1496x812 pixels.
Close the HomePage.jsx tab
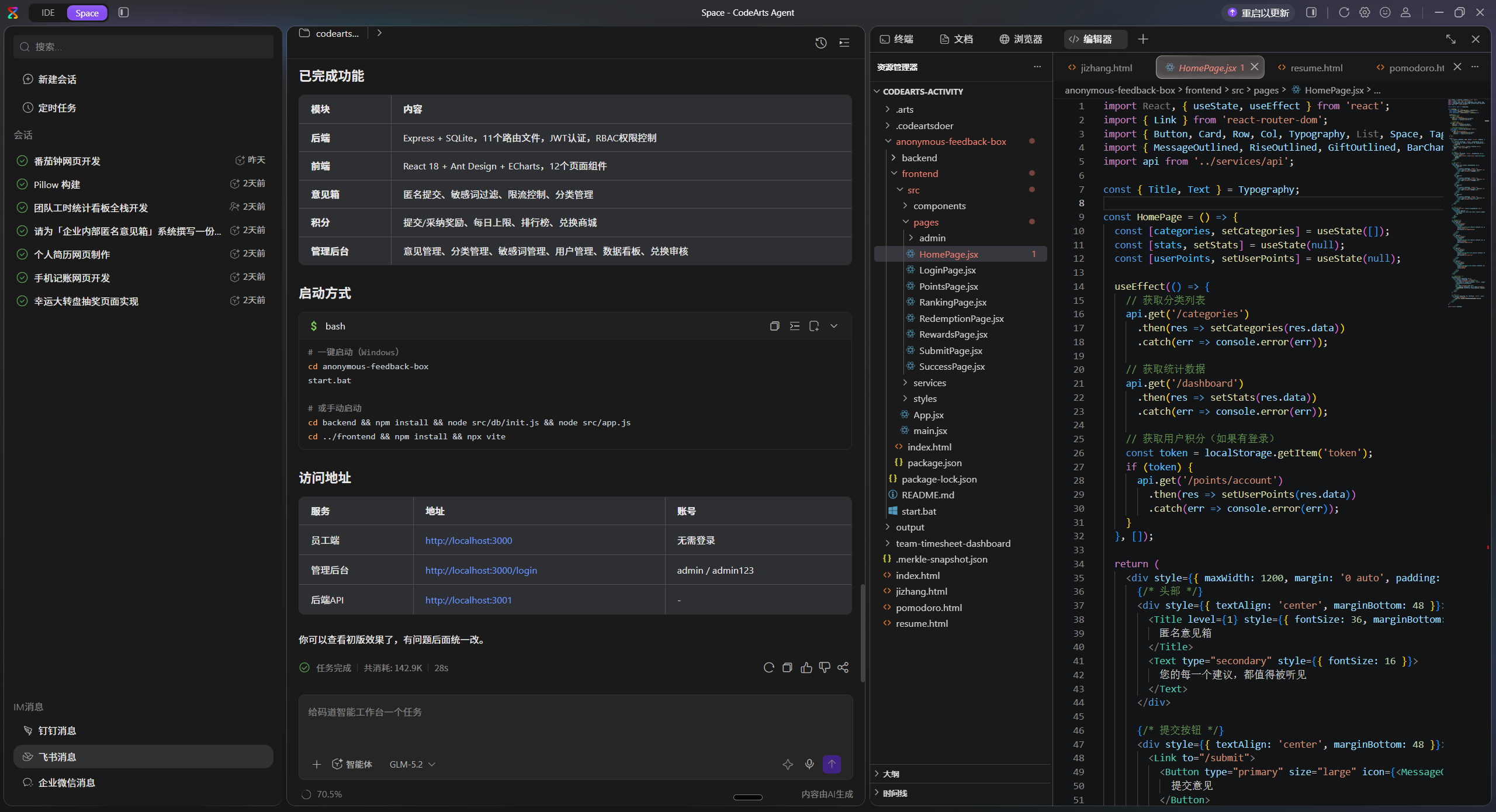[x=1255, y=67]
